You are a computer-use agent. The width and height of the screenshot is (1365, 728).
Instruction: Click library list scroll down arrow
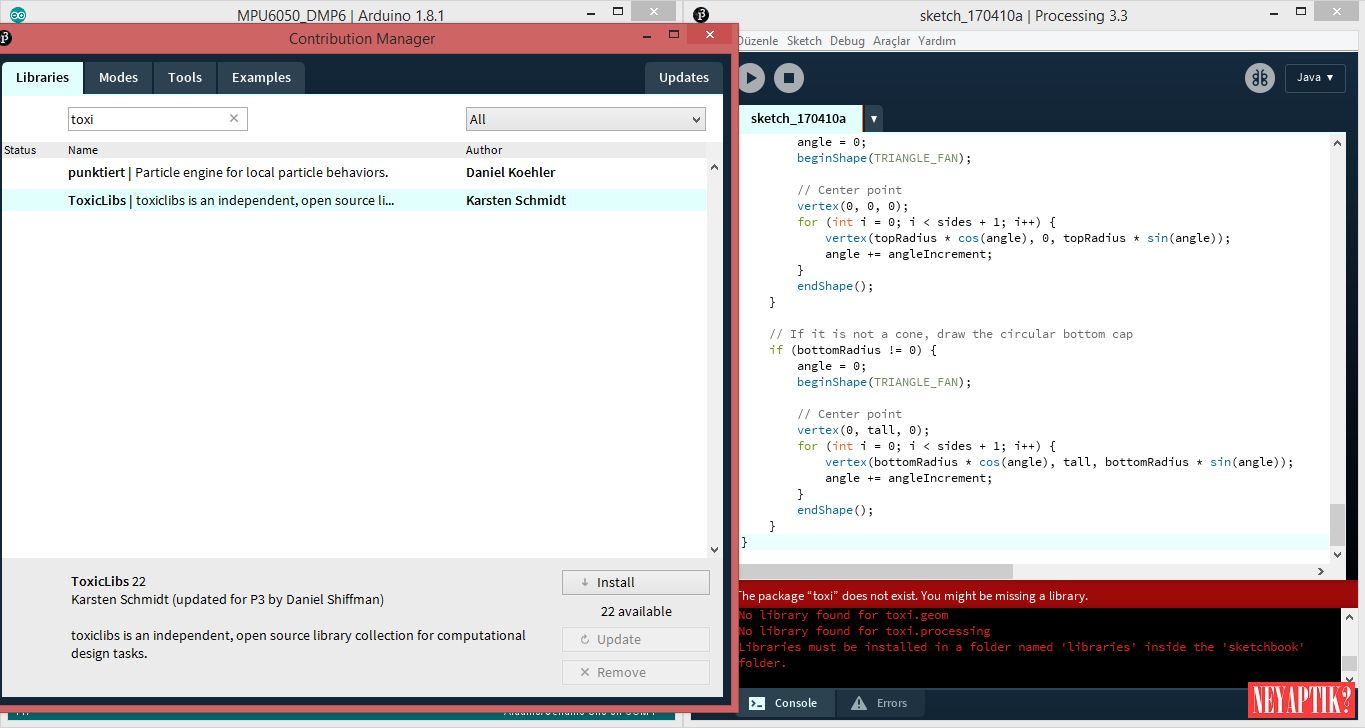coord(714,549)
